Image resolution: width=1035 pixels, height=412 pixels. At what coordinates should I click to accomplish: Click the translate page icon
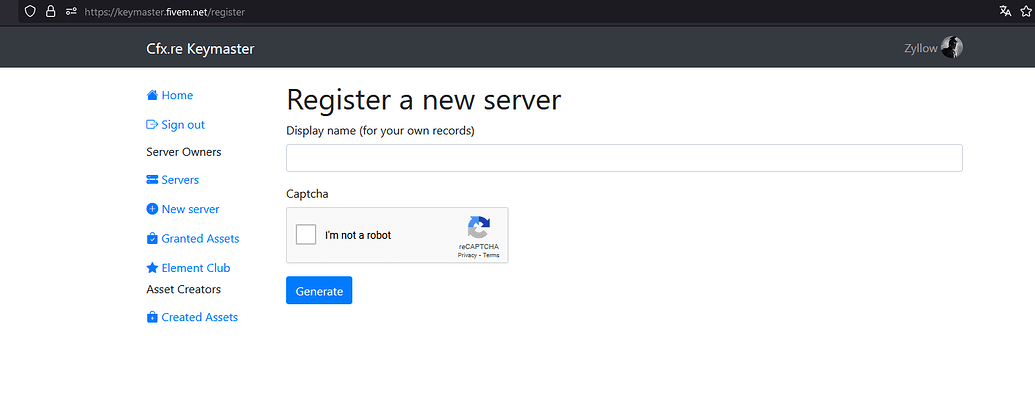(x=1004, y=11)
